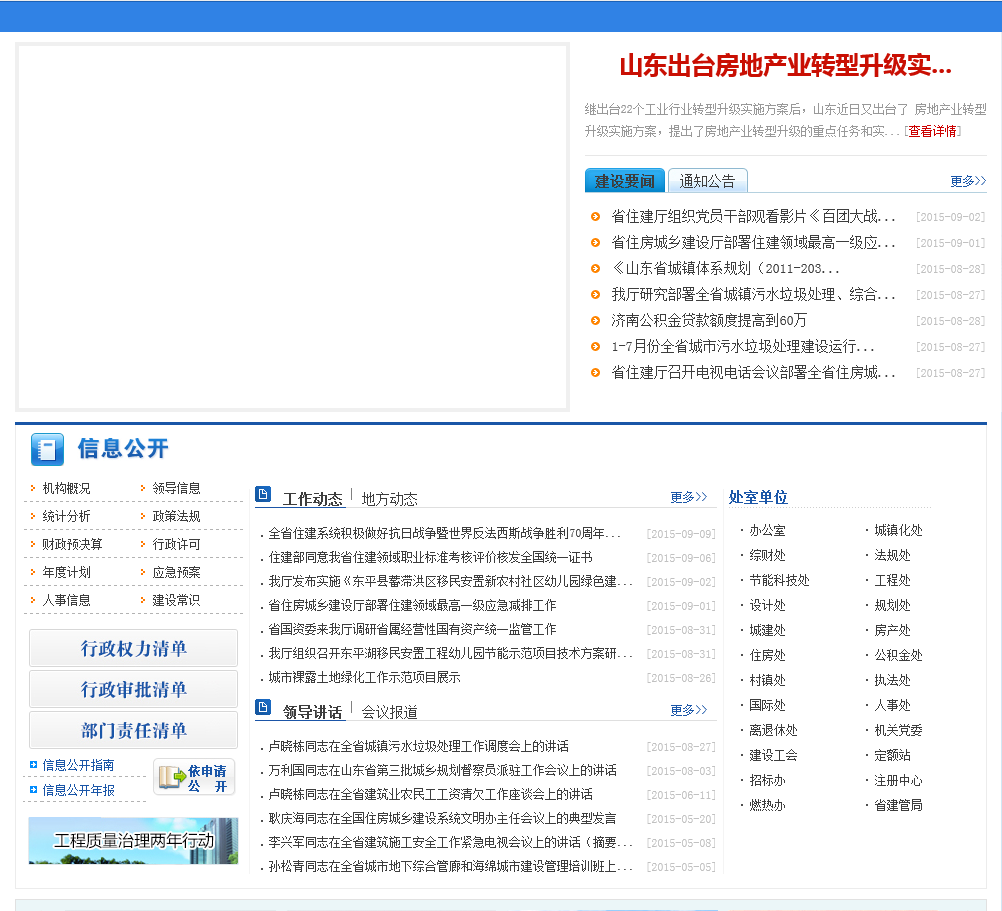Open the 工程质量治理两年行动 banner
Screen dimensions: 1002x911
(x=134, y=841)
